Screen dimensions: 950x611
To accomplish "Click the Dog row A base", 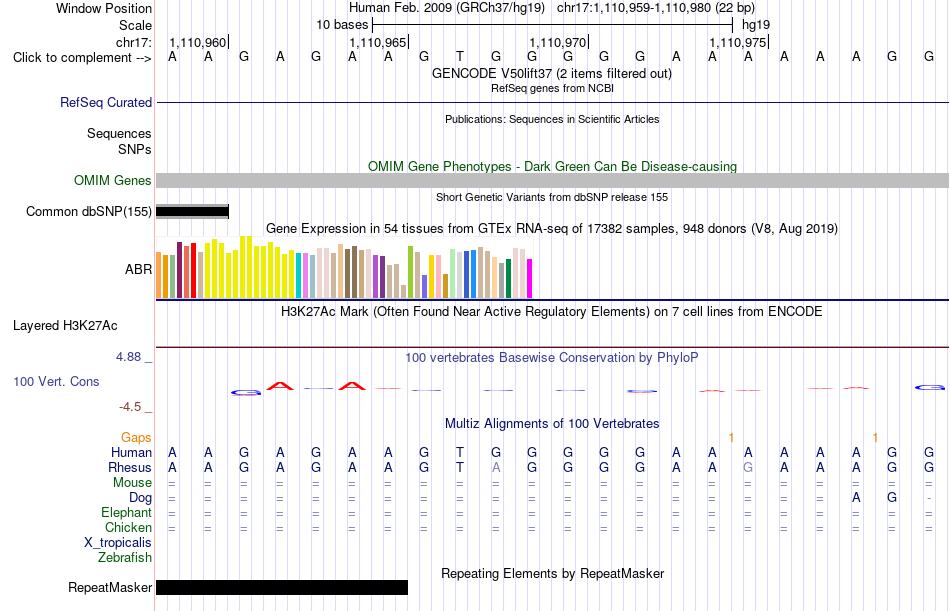I will coord(856,498).
